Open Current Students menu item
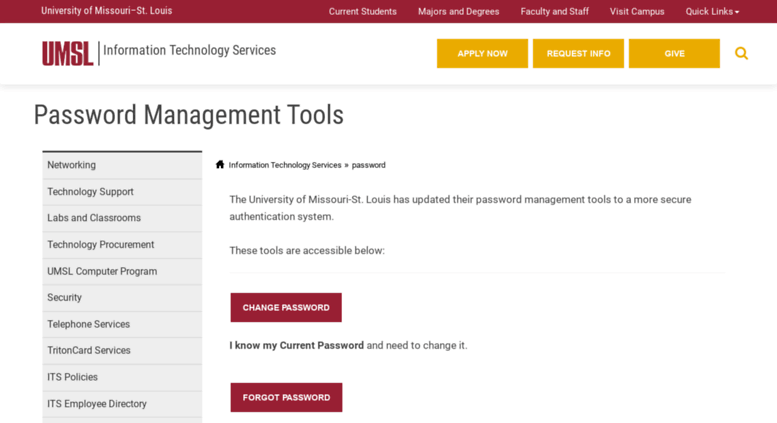Viewport: 777px width, 423px height. click(x=363, y=11)
